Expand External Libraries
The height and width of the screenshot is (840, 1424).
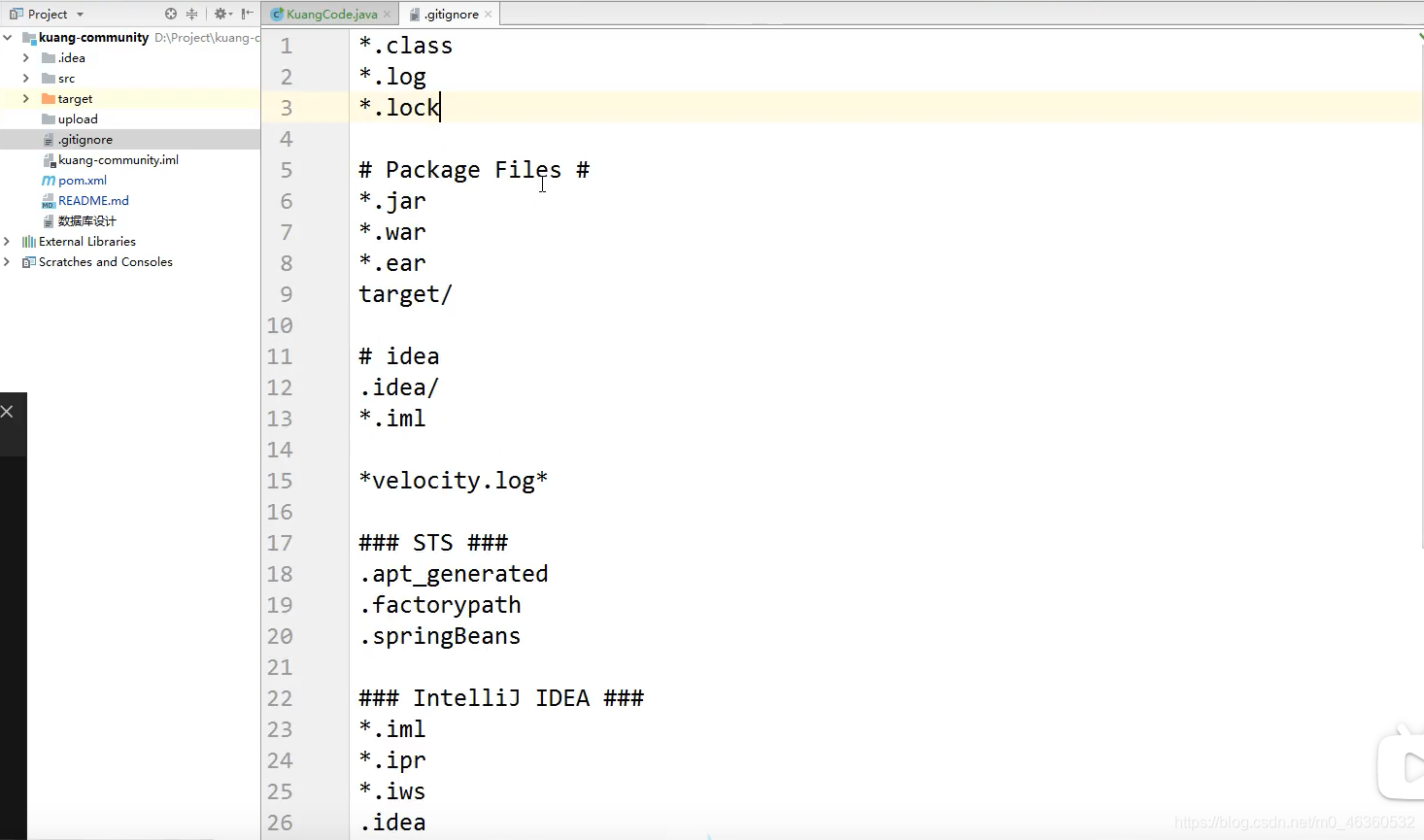[8, 242]
